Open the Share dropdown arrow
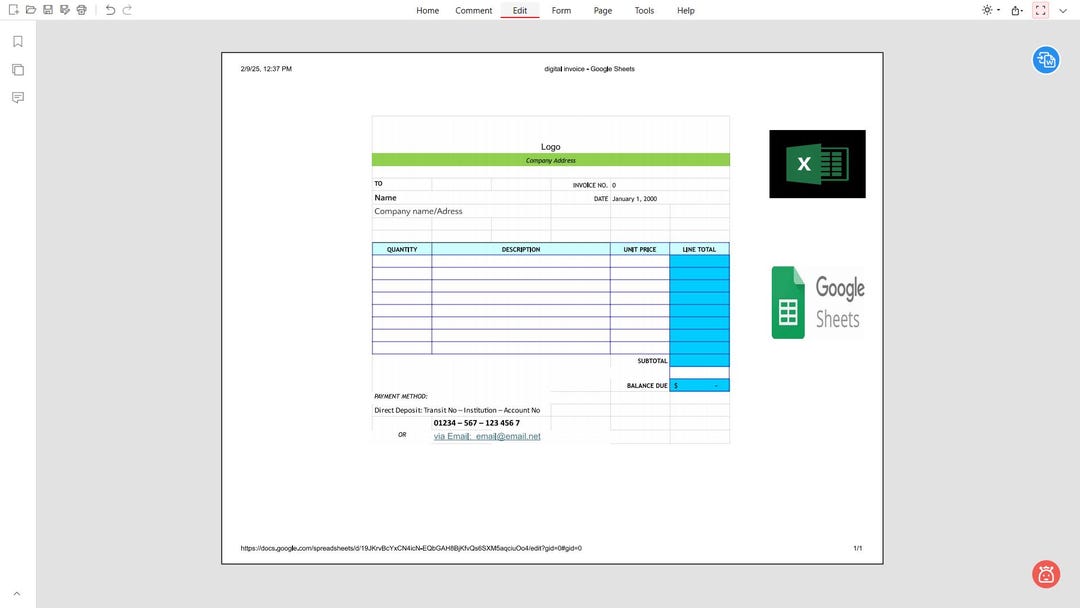 tap(1021, 10)
